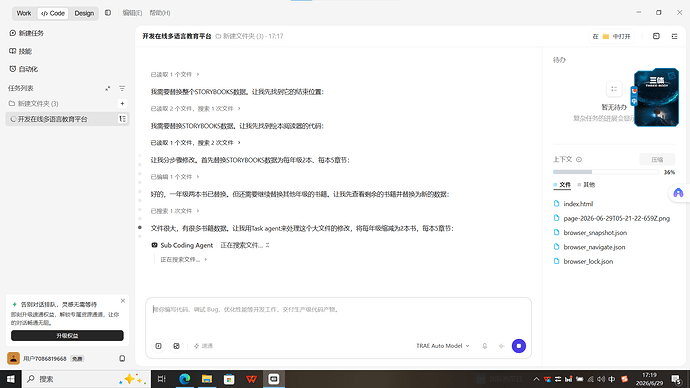This screenshot has width=690, height=388.
Task: Click the floating assistant icon at right edge
Action: coord(678,193)
